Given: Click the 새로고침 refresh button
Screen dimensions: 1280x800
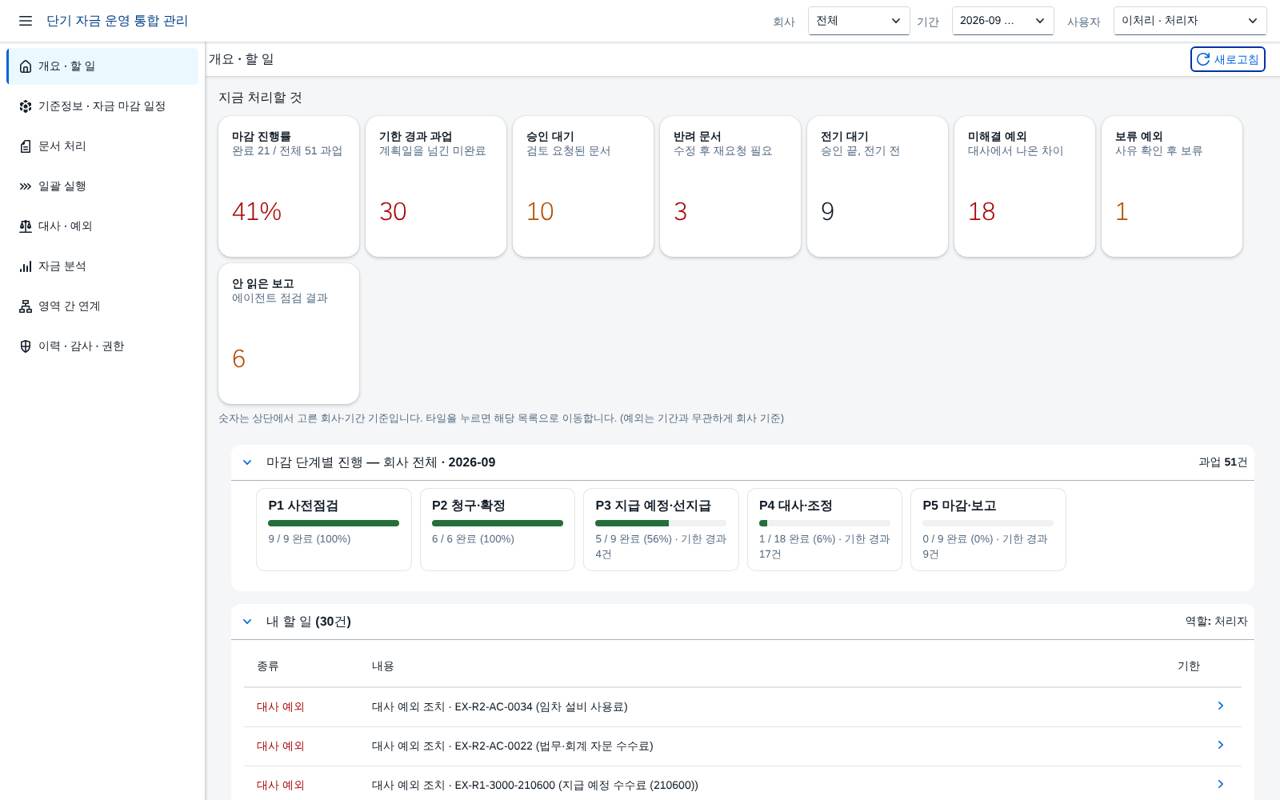Looking at the screenshot, I should click(1228, 59).
